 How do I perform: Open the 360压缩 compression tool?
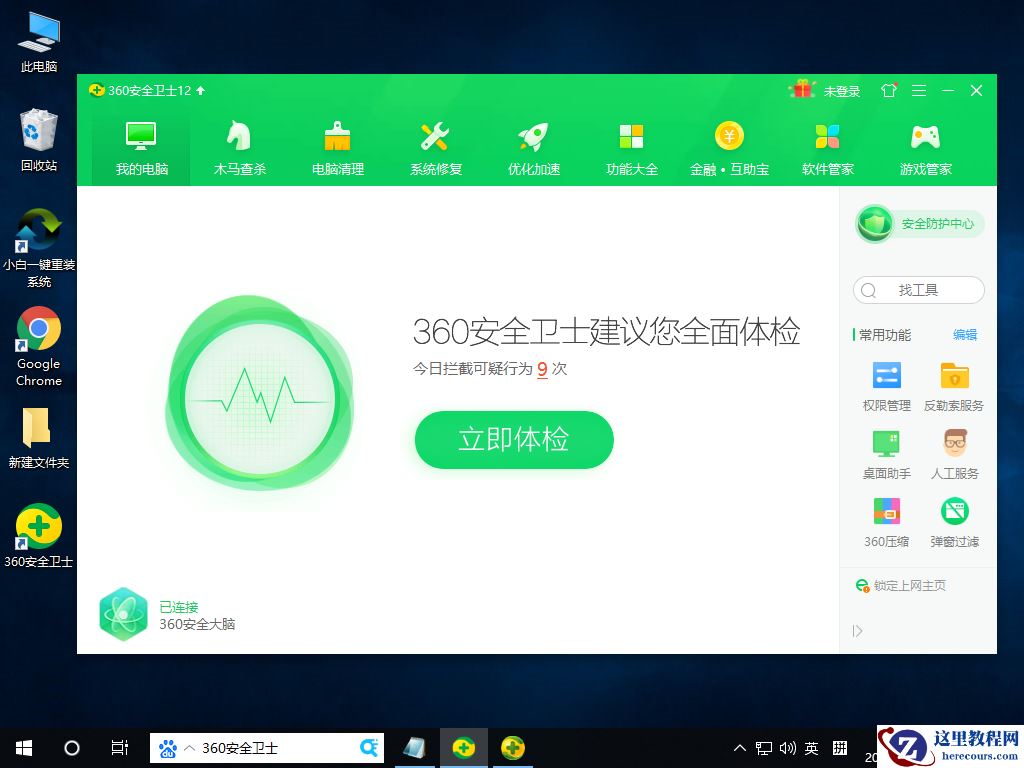(x=884, y=521)
